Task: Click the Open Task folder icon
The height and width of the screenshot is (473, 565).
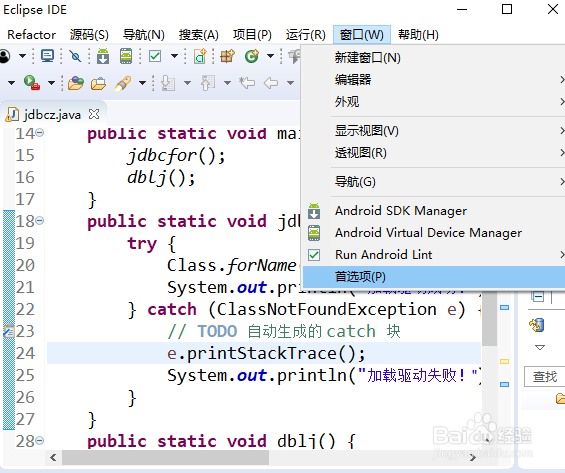Action: (x=98, y=83)
